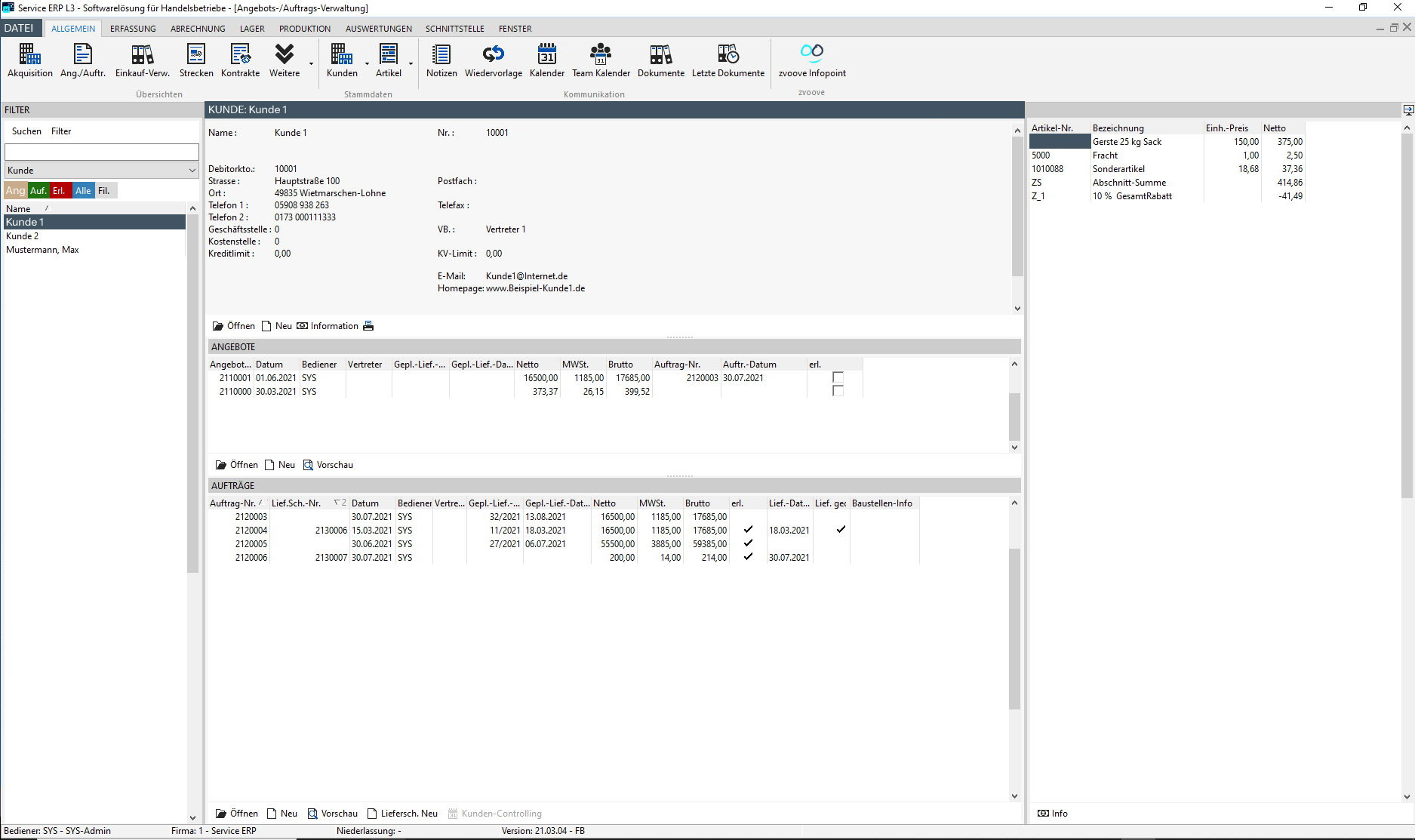1415x840 pixels.
Task: Open Letzte Dokumente
Action: 728,60
